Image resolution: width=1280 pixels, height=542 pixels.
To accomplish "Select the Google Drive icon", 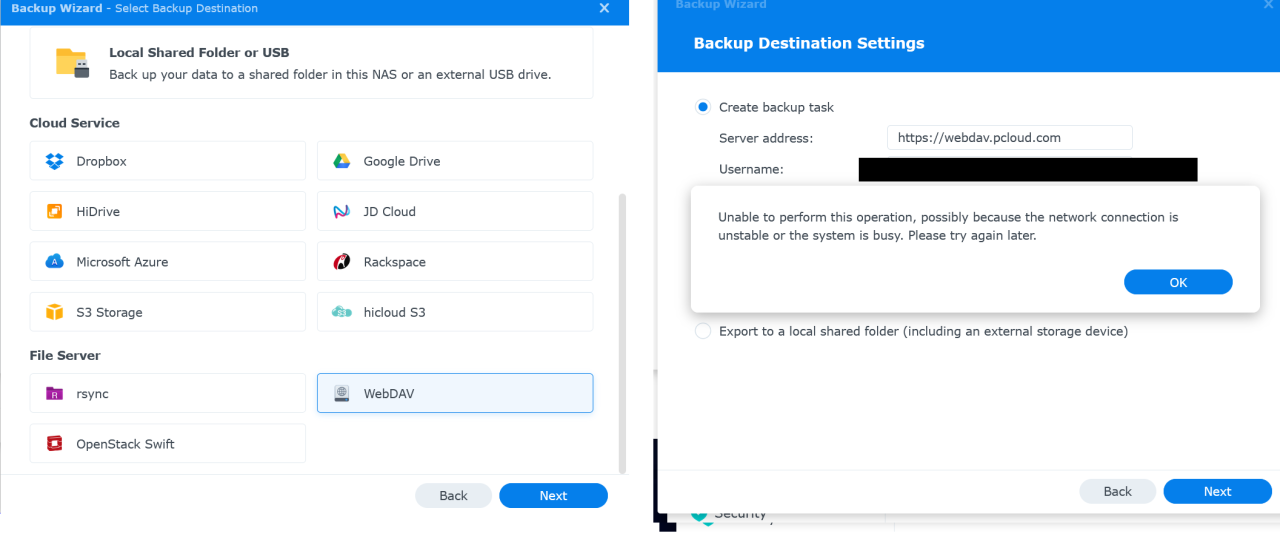I will coord(341,161).
